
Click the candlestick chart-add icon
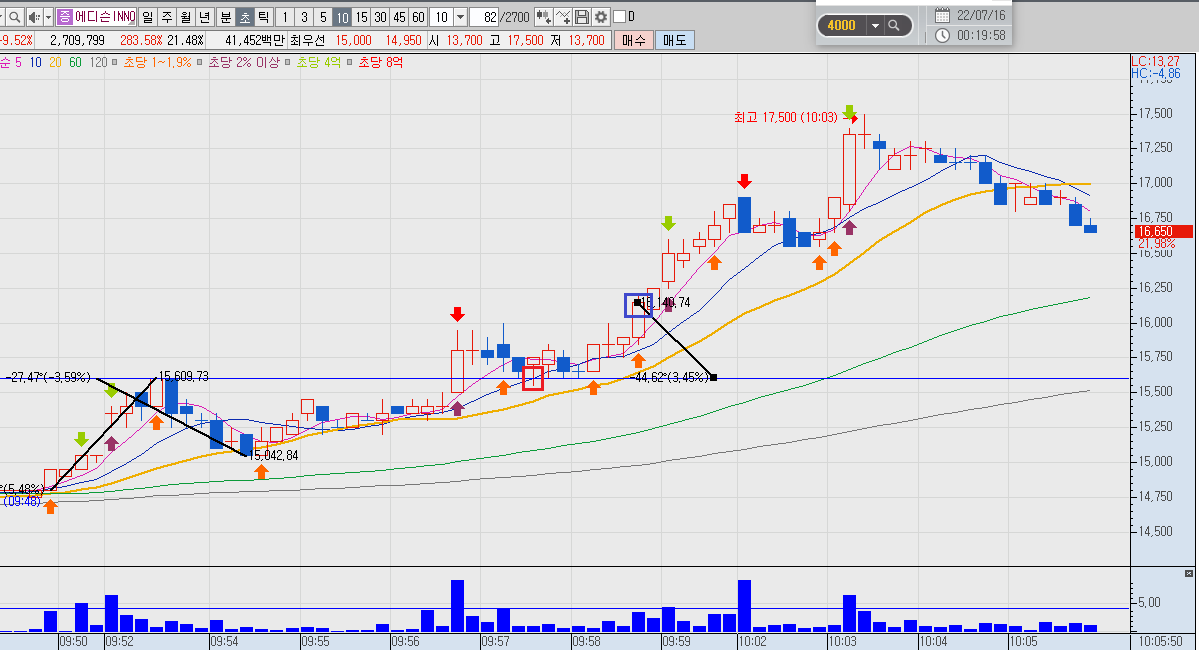(543, 17)
